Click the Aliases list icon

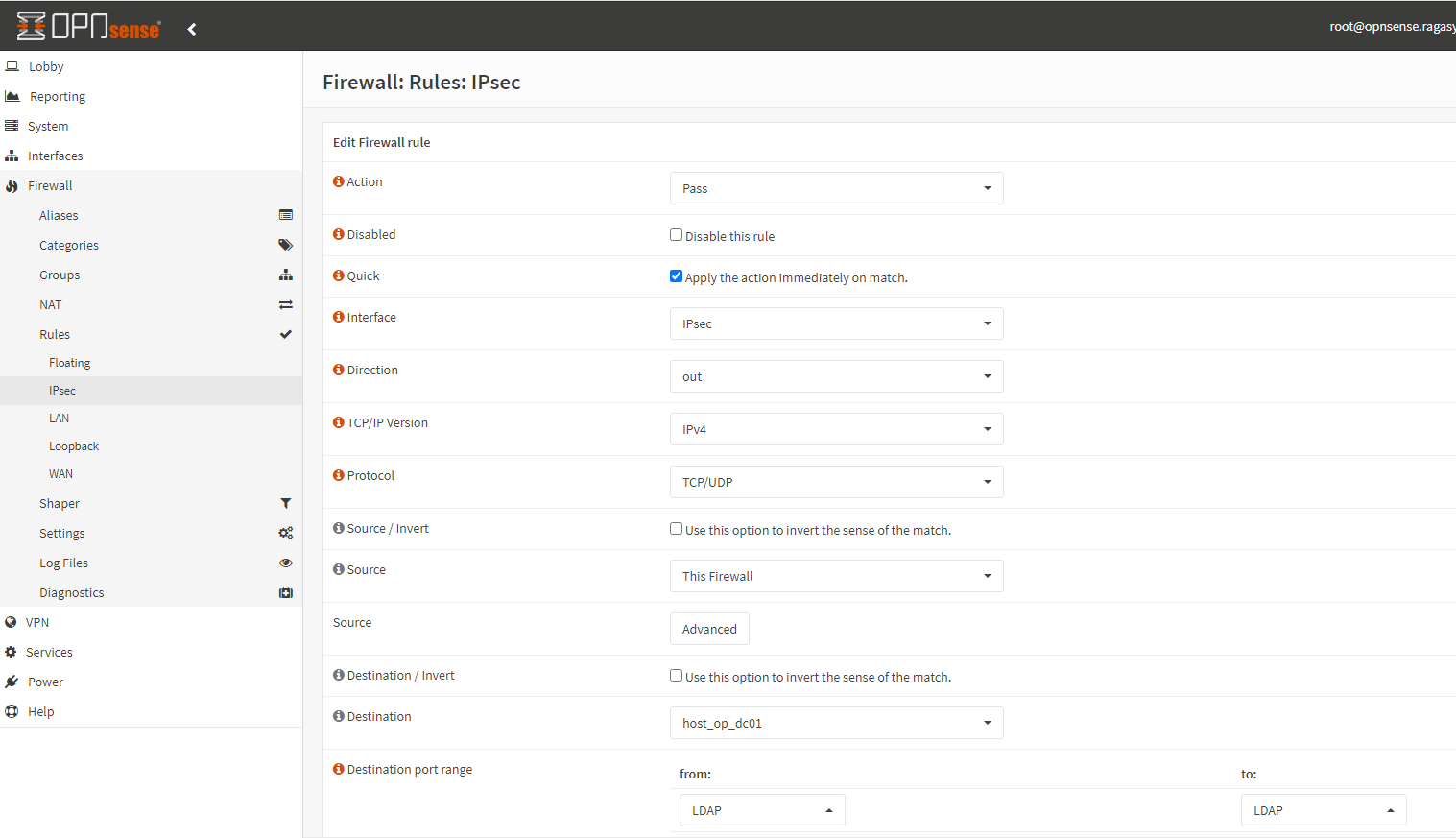click(x=285, y=214)
